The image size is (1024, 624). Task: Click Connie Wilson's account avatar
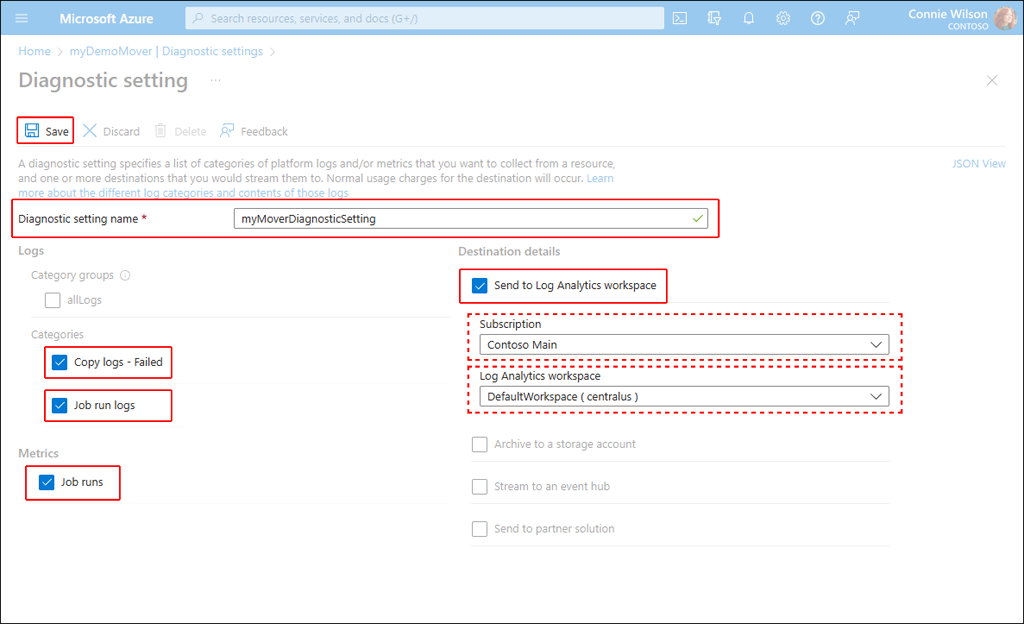point(1004,18)
